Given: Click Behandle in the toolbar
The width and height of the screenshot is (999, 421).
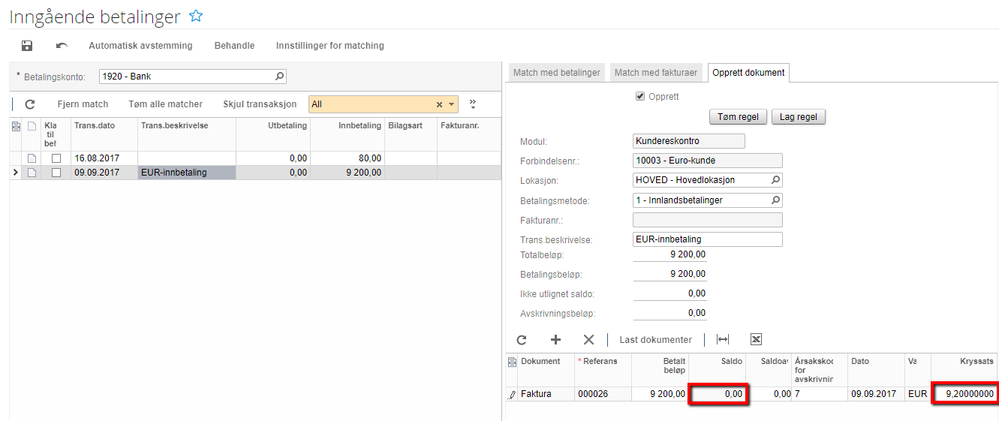Looking at the screenshot, I should coord(234,46).
